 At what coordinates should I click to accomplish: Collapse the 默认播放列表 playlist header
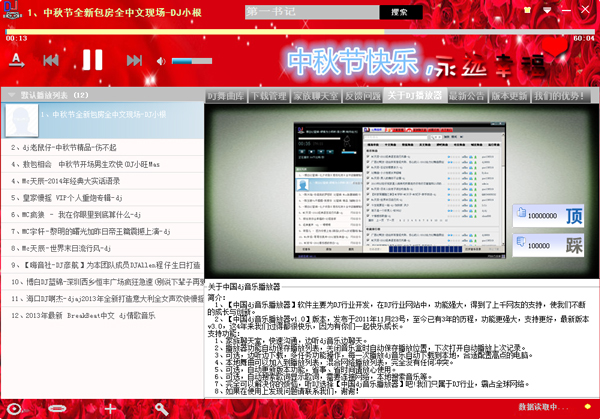[102, 95]
